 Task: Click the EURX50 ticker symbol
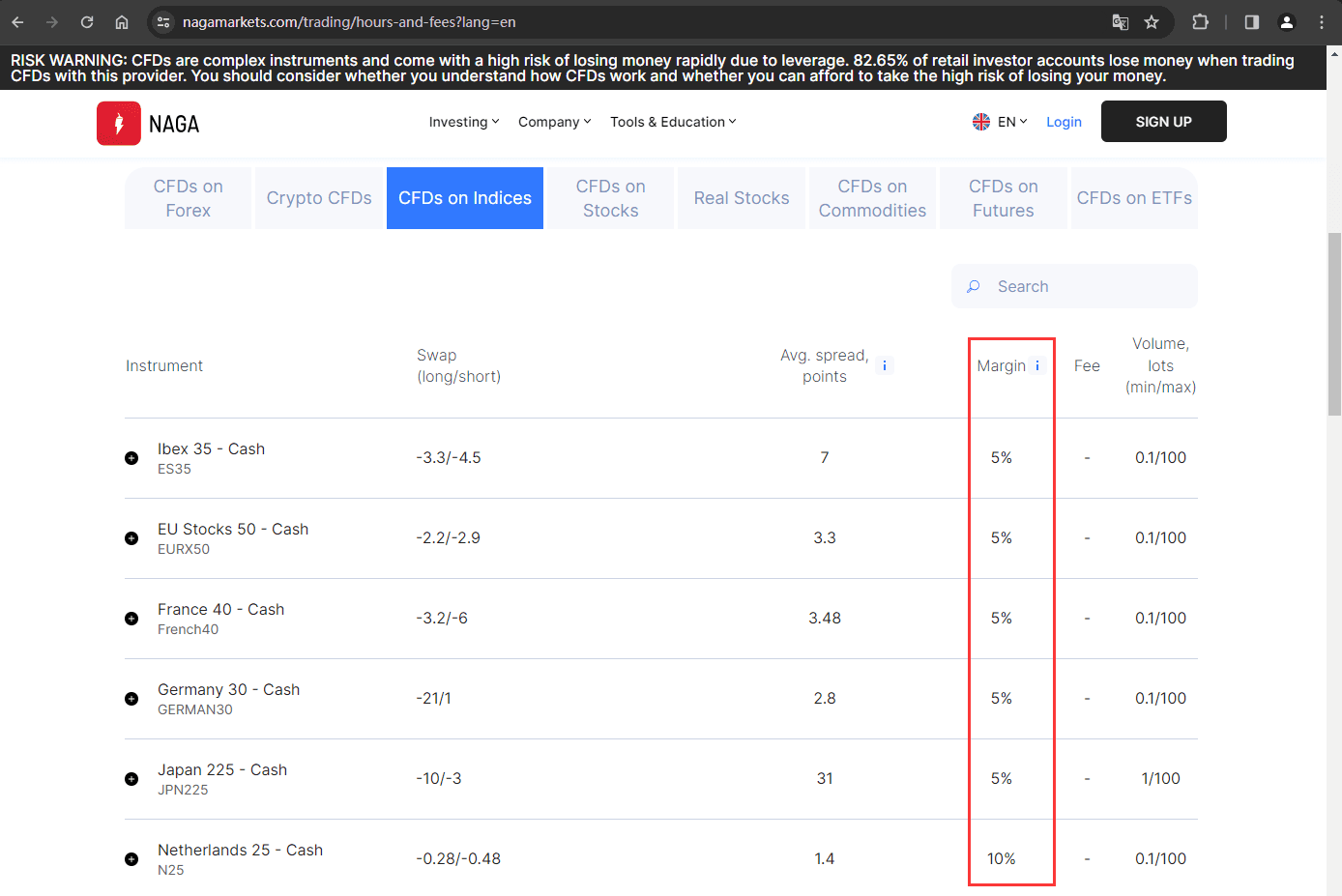click(184, 549)
